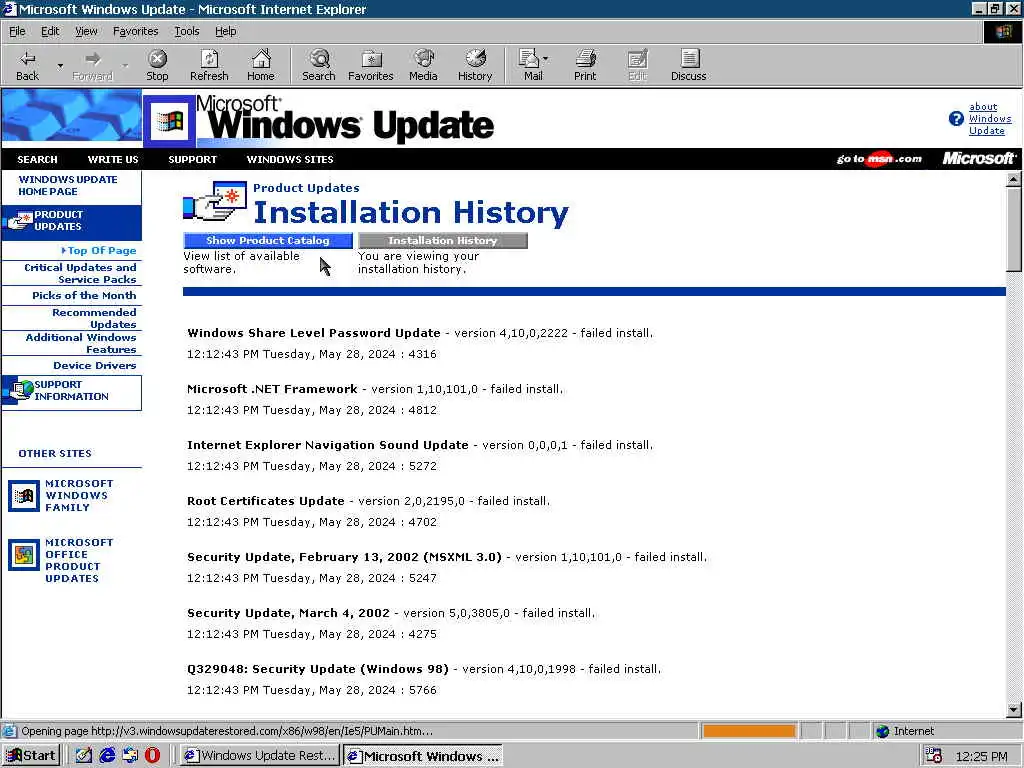Launch Opera from quick launch icon

pyautogui.click(x=152, y=756)
